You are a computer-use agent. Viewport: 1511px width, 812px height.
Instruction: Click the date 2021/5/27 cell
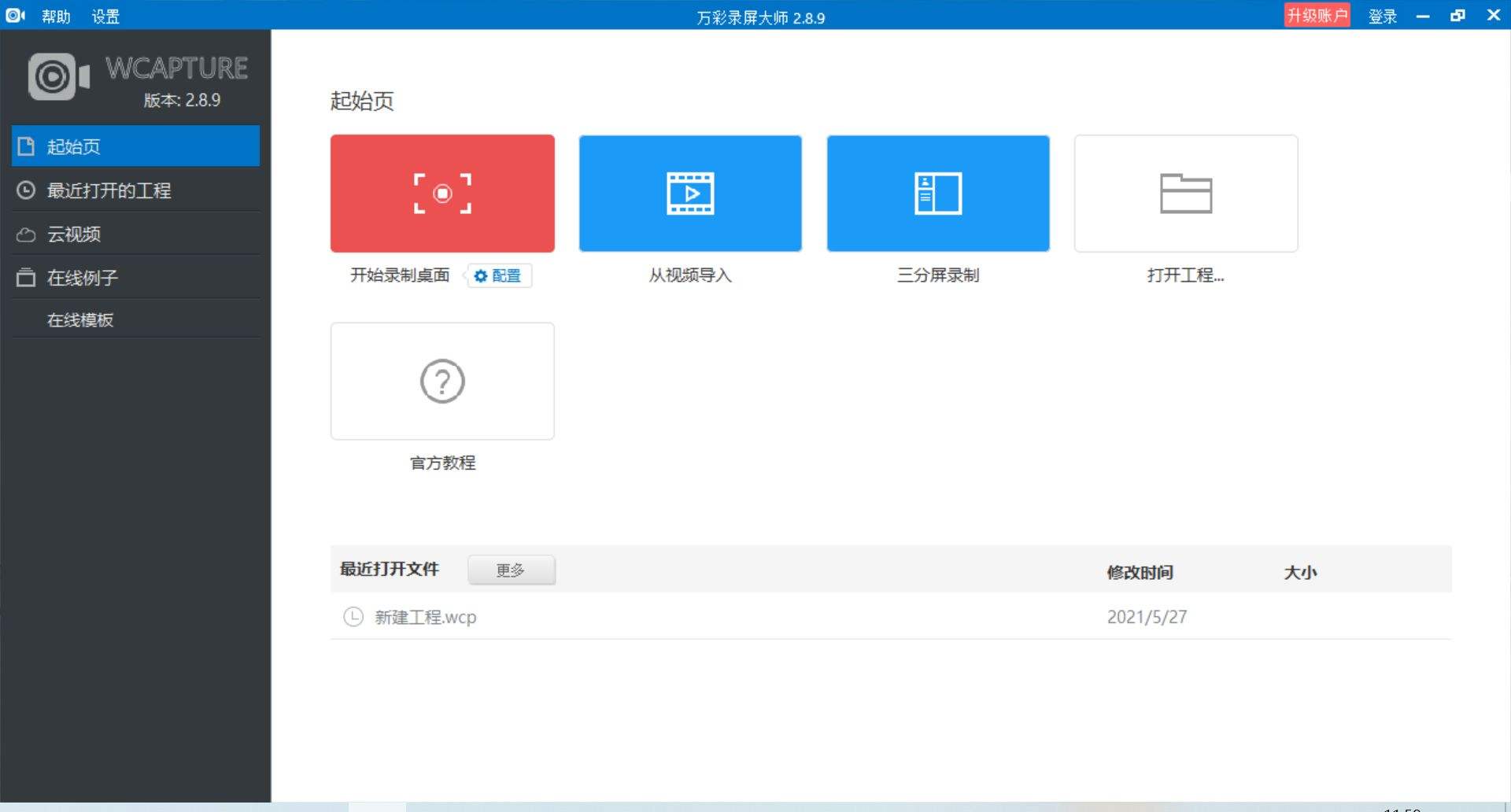(1147, 617)
